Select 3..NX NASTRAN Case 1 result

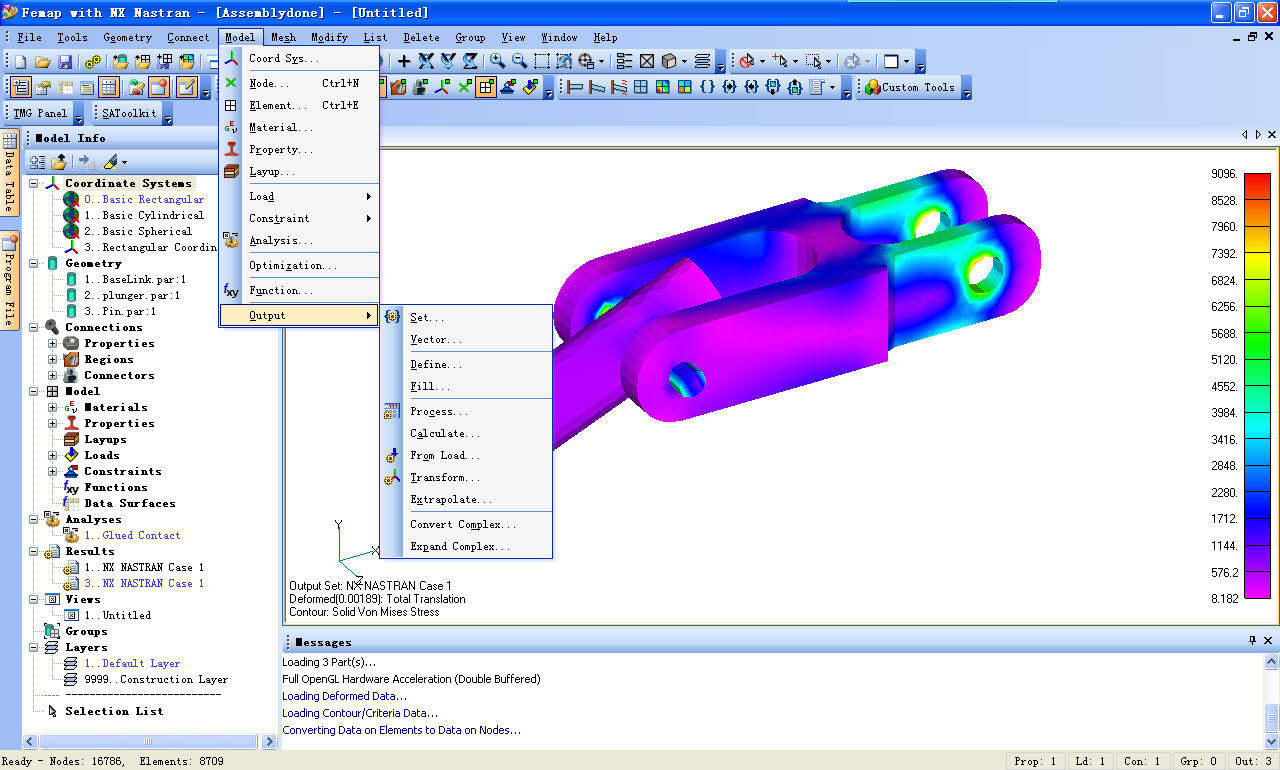(x=143, y=583)
